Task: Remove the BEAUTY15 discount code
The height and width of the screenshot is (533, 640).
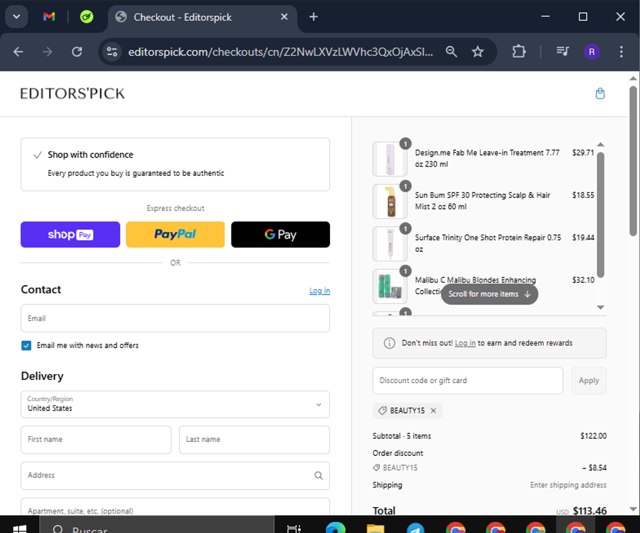Action: (433, 411)
